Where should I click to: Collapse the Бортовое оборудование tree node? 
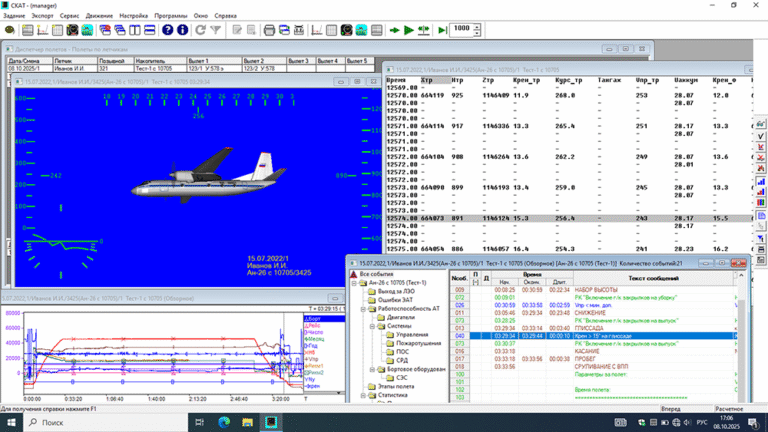coord(371,369)
